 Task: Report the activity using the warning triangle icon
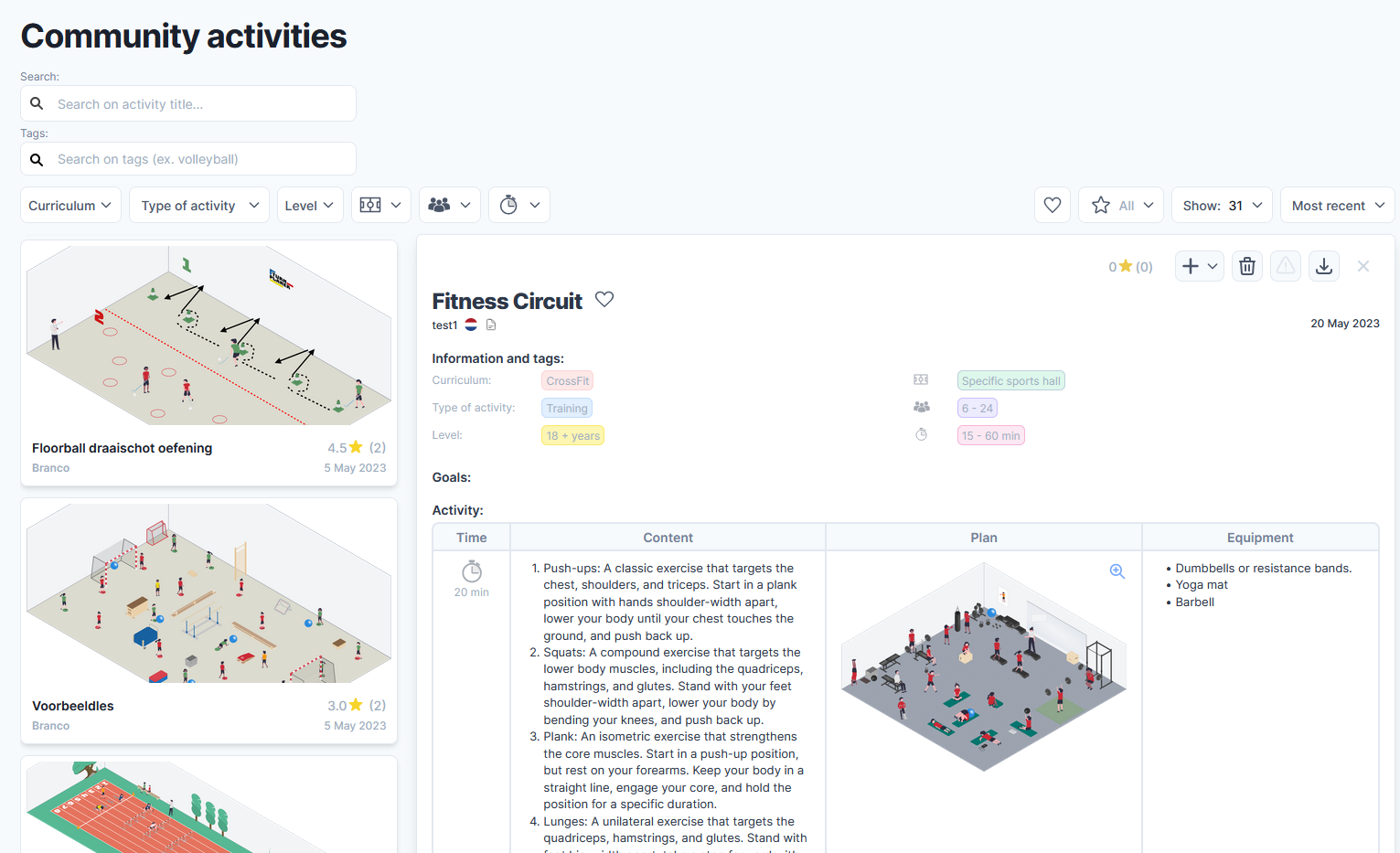(1285, 265)
